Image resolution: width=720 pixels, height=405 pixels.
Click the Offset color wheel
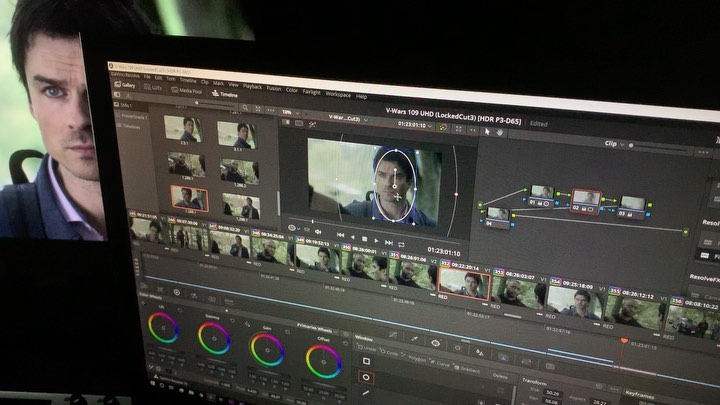323,361
